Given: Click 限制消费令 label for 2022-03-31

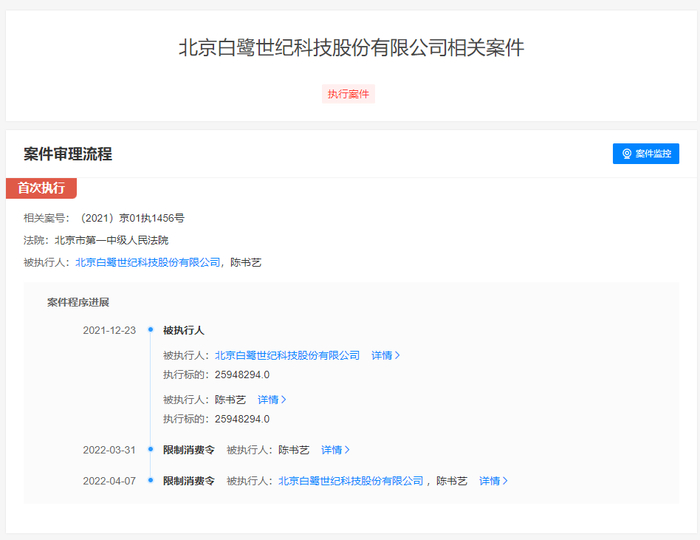Looking at the screenshot, I should (x=188, y=450).
